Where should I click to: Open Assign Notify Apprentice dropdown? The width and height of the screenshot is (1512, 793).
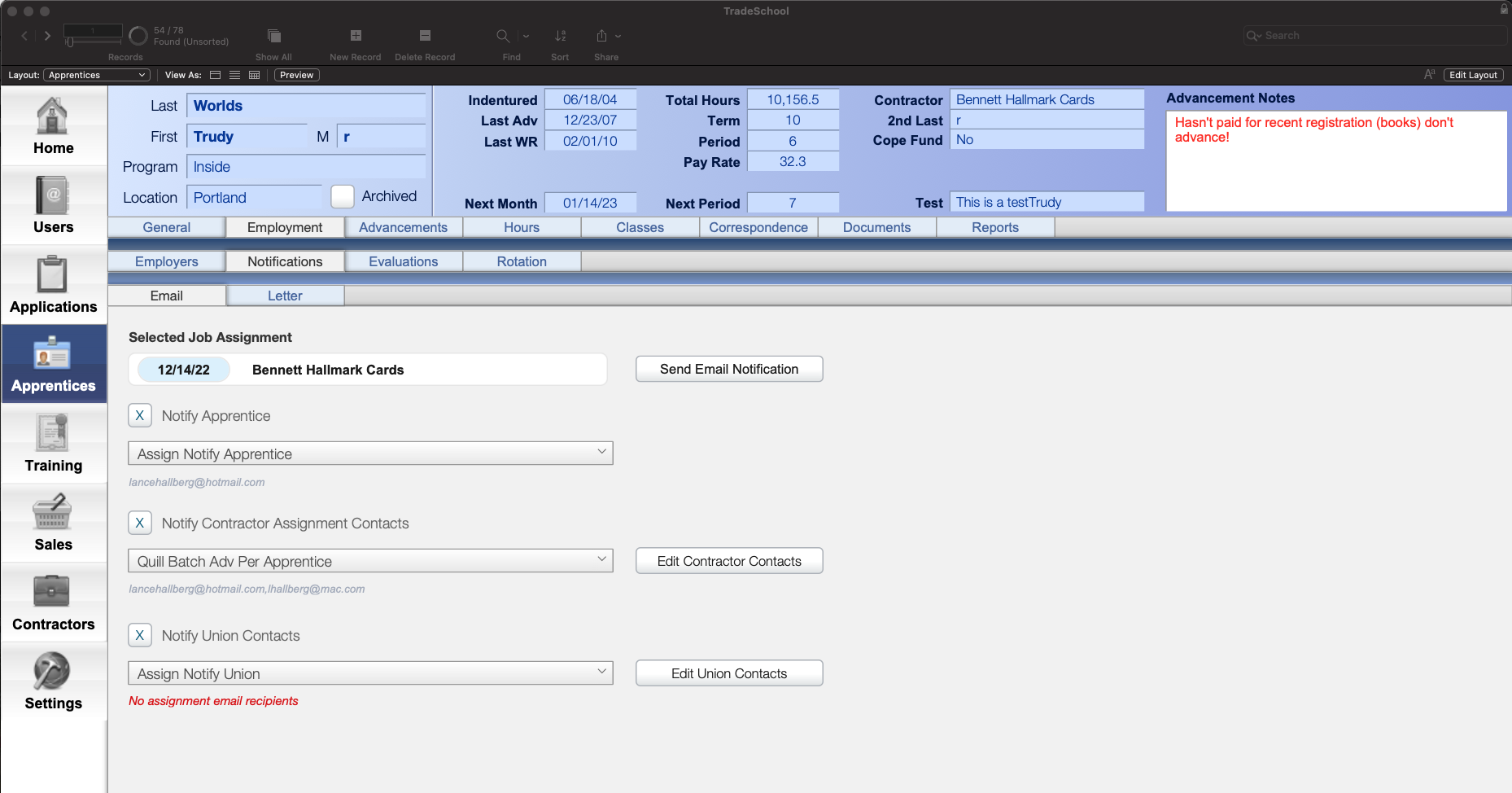(x=370, y=453)
